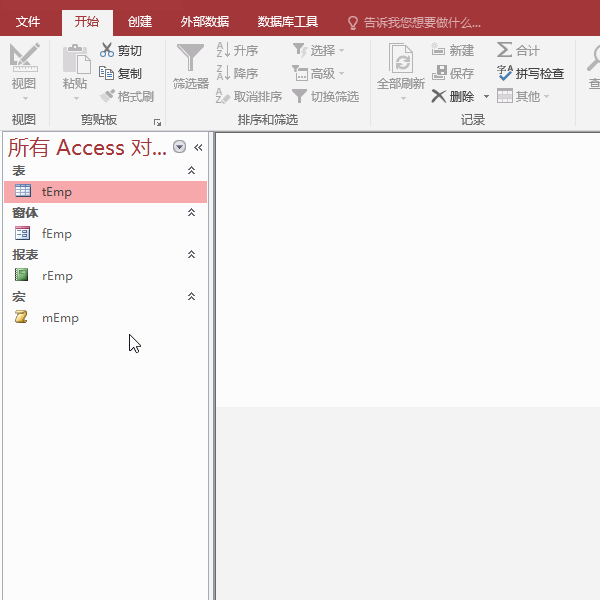Click the 宏 group header label

pyautogui.click(x=19, y=297)
